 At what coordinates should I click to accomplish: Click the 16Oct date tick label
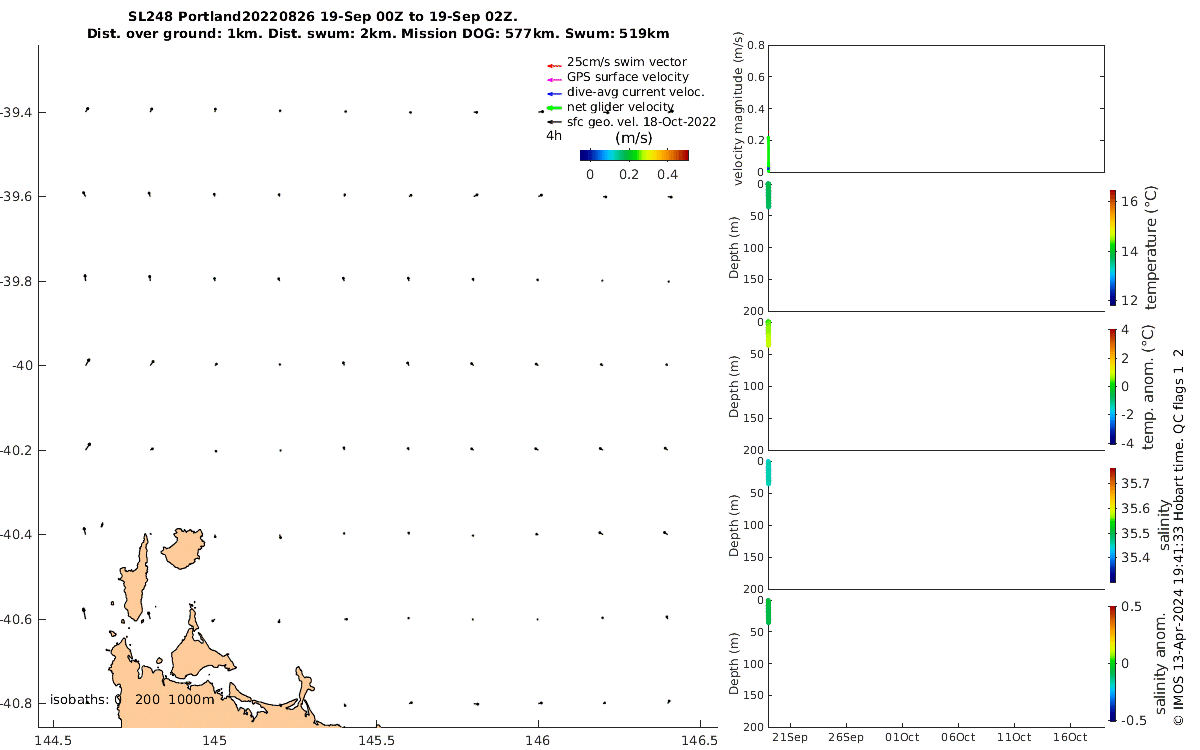1070,737
